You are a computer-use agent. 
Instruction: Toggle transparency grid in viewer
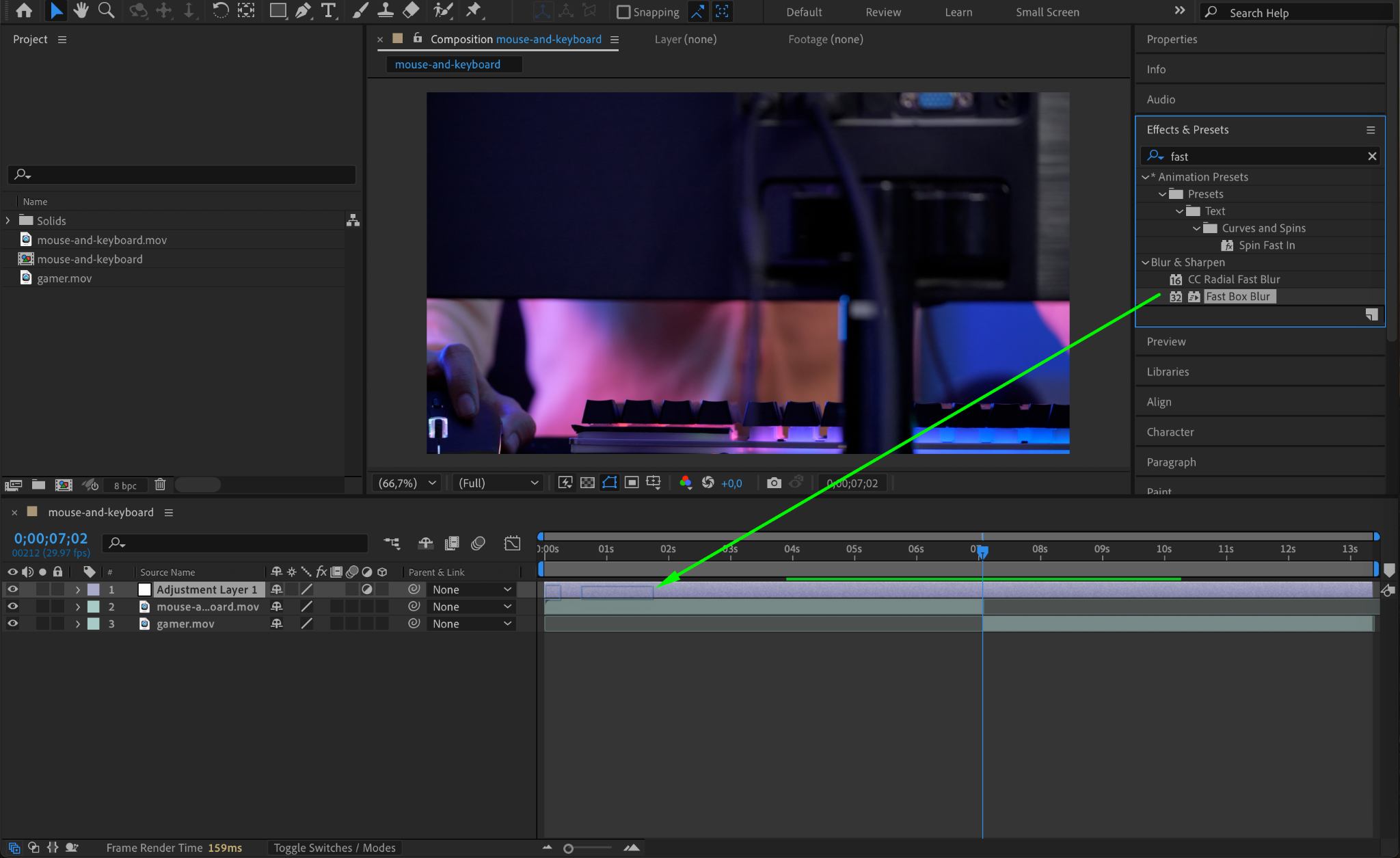point(587,483)
